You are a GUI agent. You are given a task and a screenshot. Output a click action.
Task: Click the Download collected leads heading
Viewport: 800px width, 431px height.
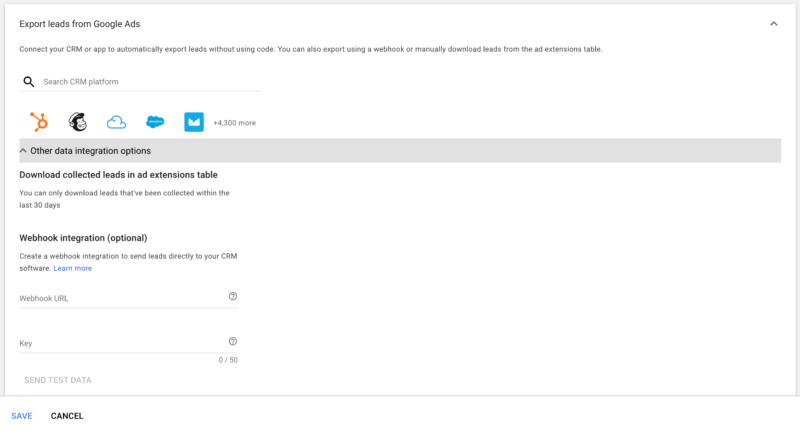[x=119, y=175]
